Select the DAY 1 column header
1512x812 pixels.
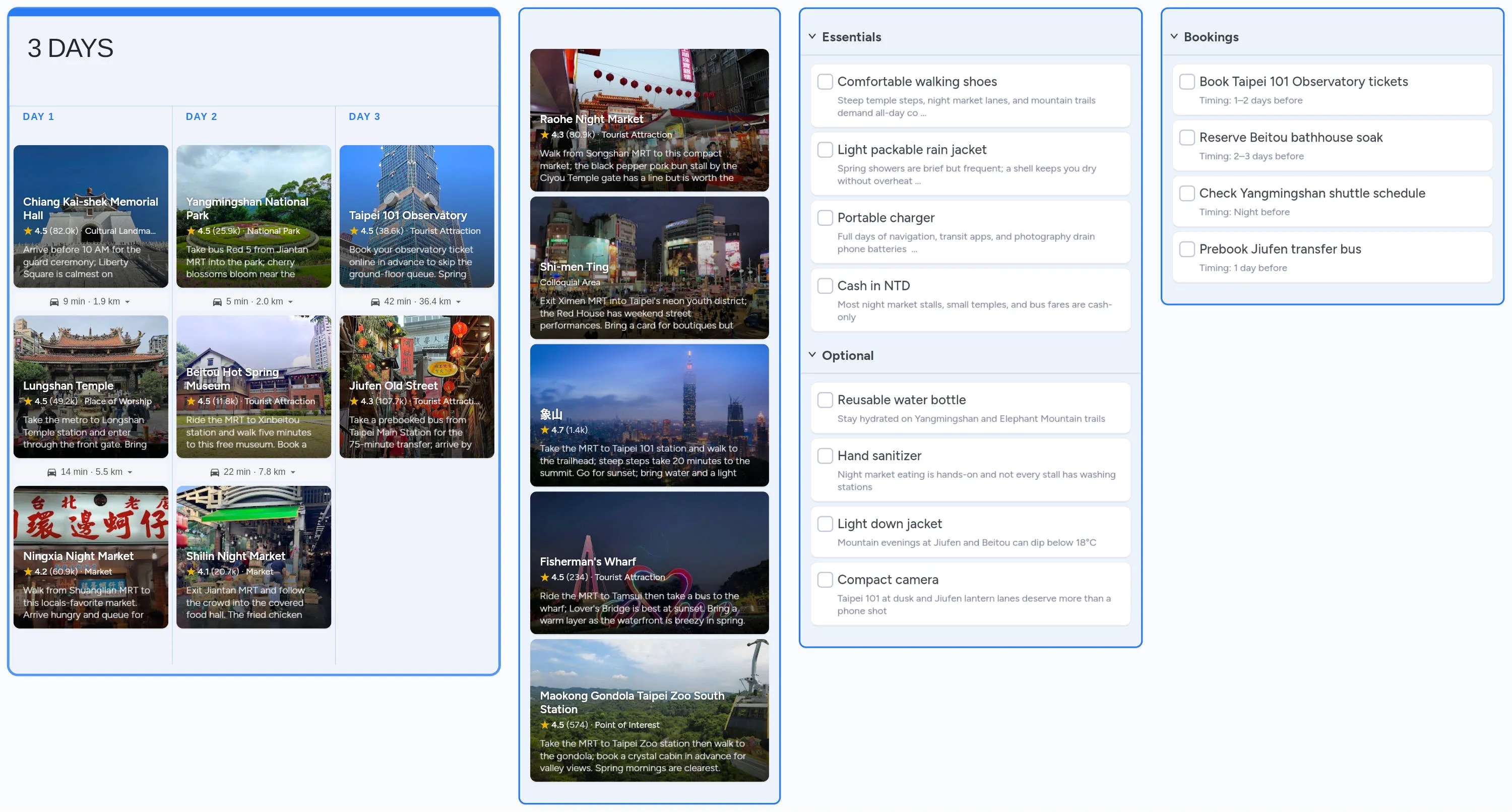click(38, 116)
